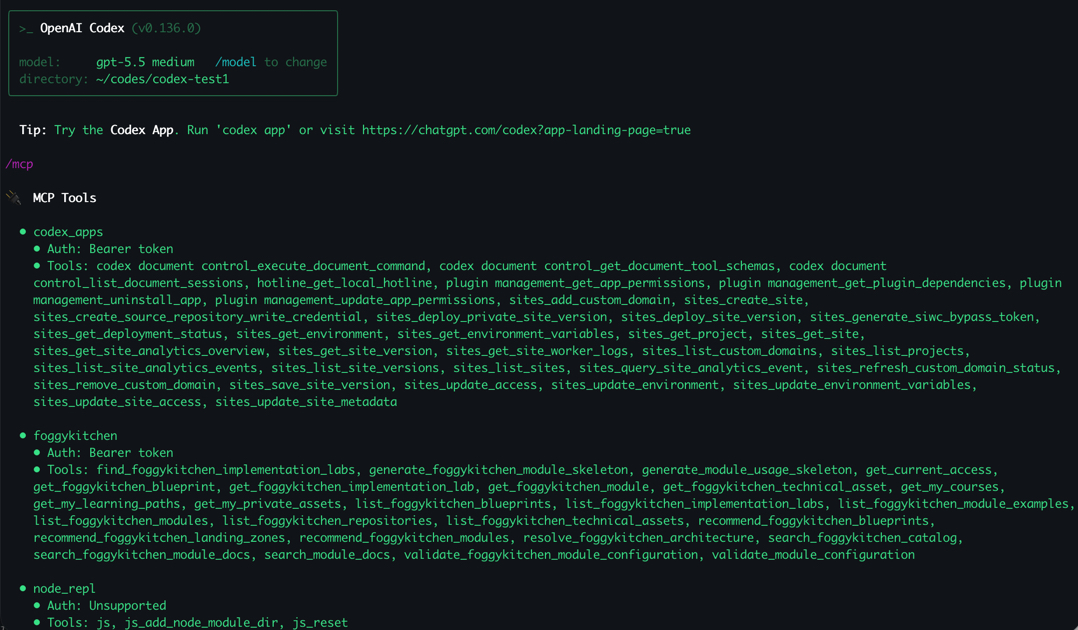Click 'Auth: Bearer token' under foggykitchen
The image size is (1078, 630).
pos(110,453)
